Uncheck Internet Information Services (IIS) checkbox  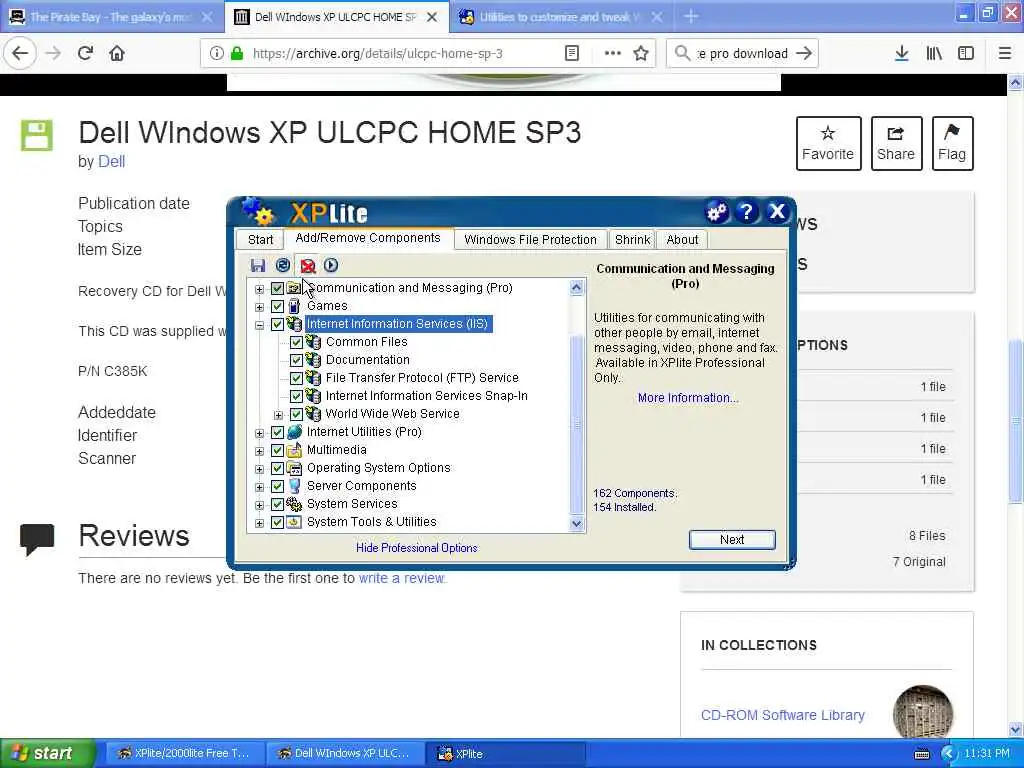tap(278, 324)
